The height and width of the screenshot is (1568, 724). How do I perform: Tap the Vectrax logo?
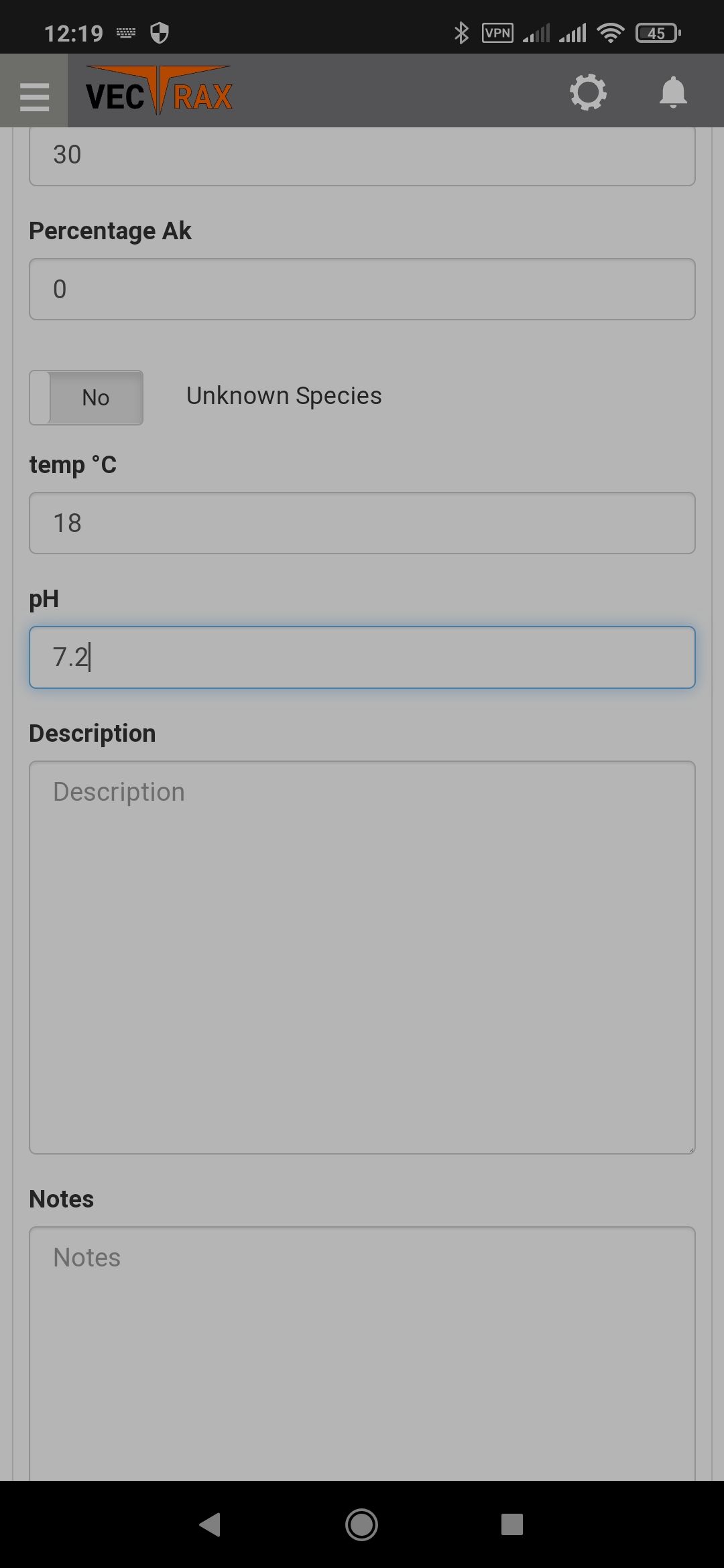click(159, 90)
